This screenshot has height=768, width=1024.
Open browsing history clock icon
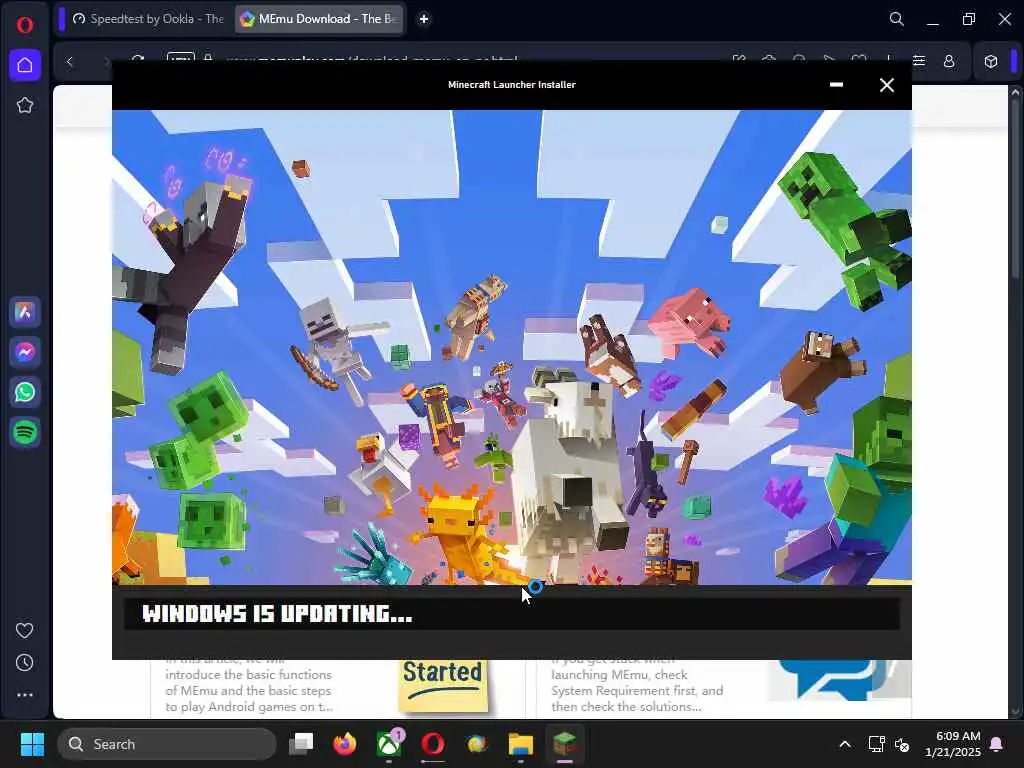point(25,663)
